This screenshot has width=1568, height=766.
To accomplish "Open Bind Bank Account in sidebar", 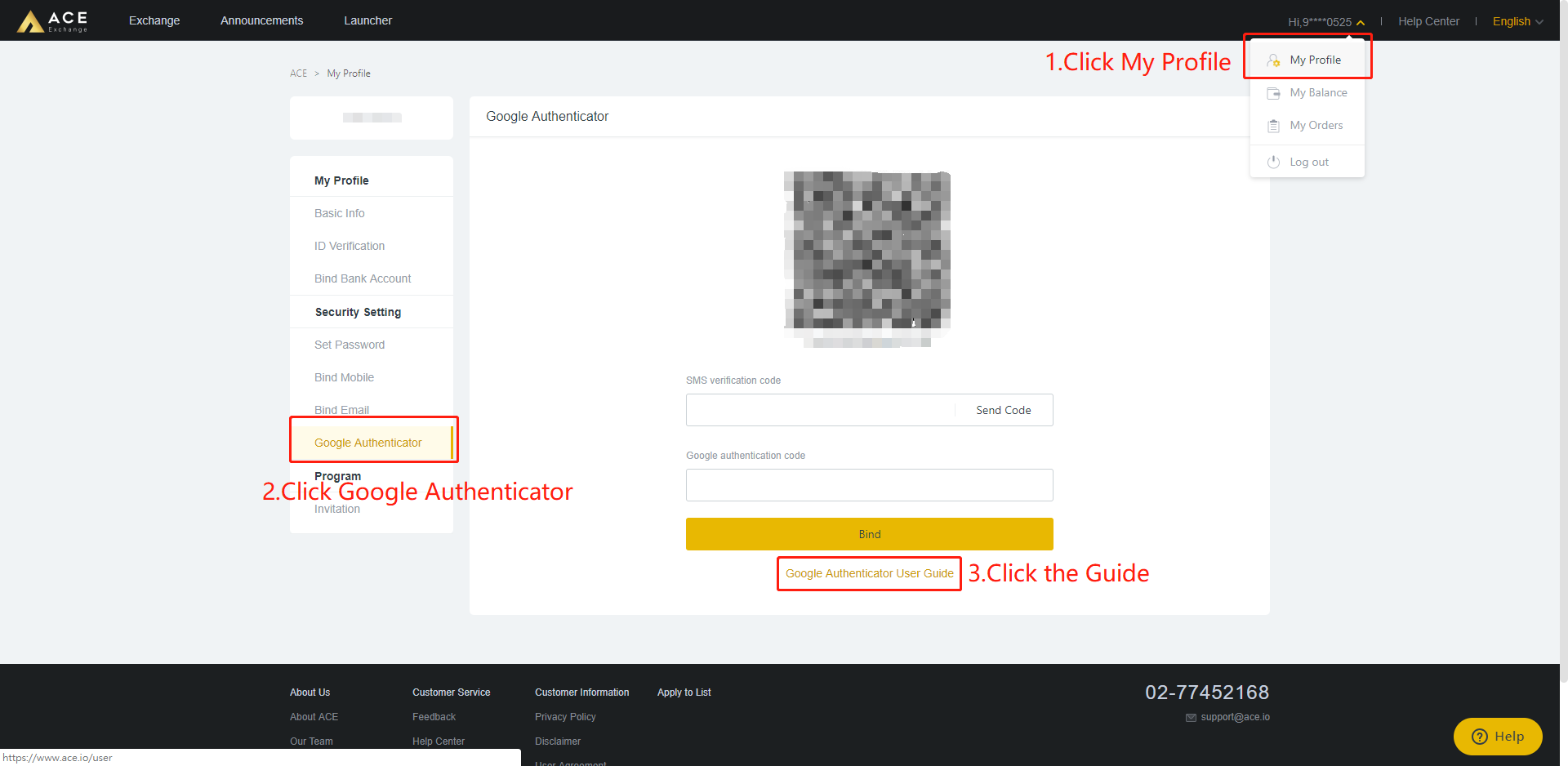I will tap(363, 278).
